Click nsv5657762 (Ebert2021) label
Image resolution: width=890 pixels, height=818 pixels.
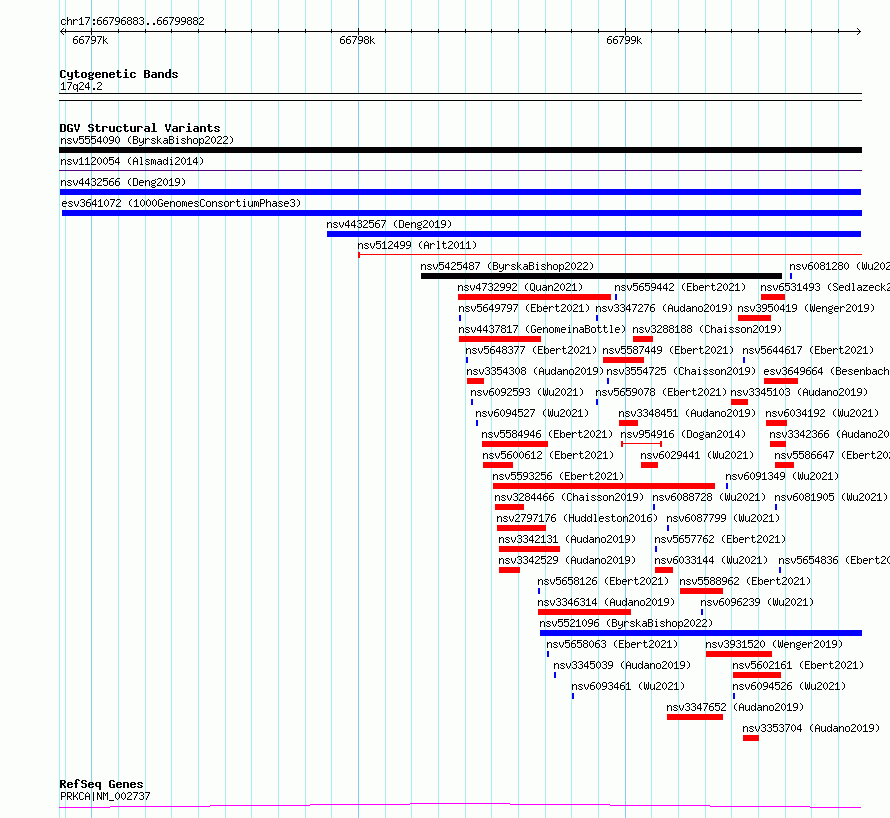click(x=720, y=539)
